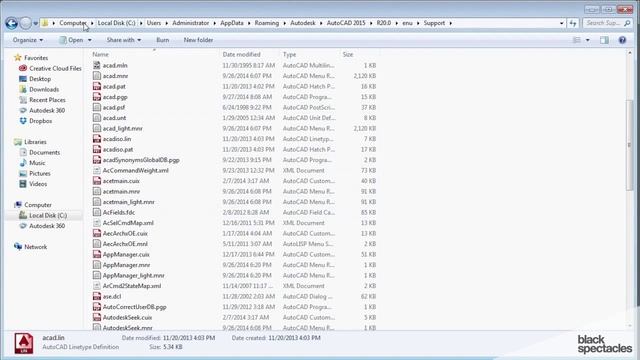640x360 pixels.
Task: Select acadSynonymsGlobalDB.pgp file
Action: [141, 160]
